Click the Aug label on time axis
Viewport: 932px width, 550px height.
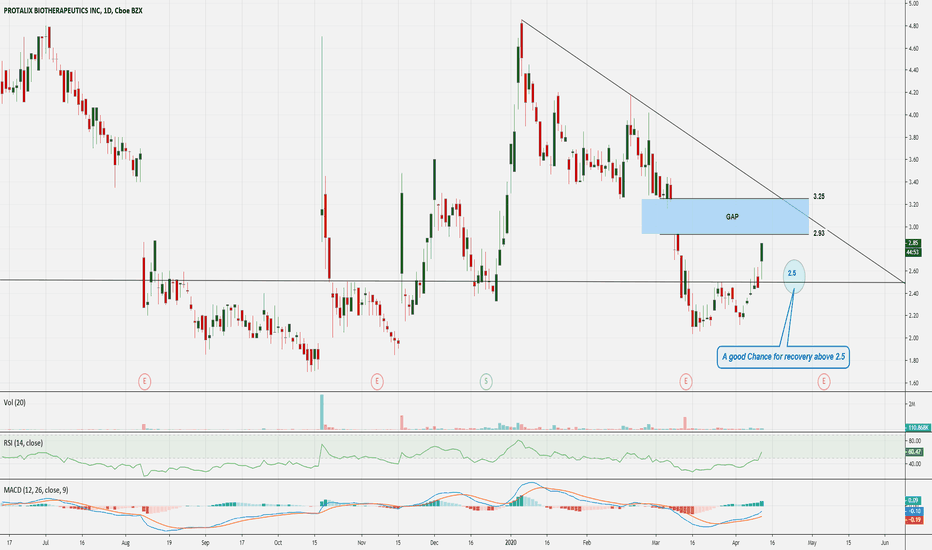click(x=125, y=543)
